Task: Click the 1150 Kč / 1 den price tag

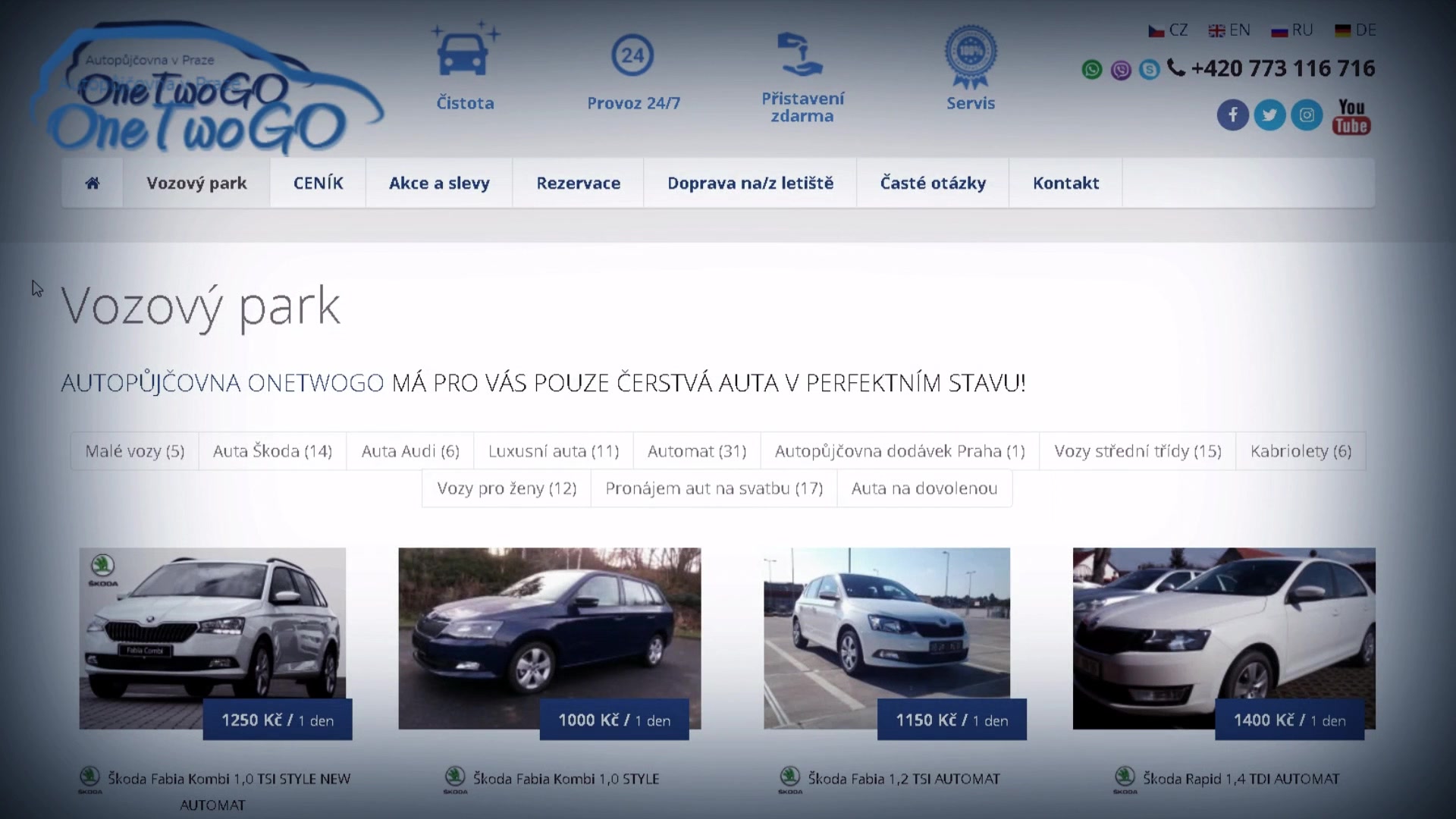Action: click(952, 720)
